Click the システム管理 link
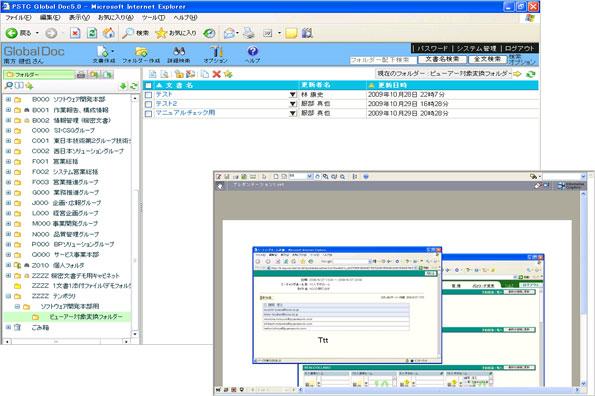595x396 pixels. coord(476,49)
